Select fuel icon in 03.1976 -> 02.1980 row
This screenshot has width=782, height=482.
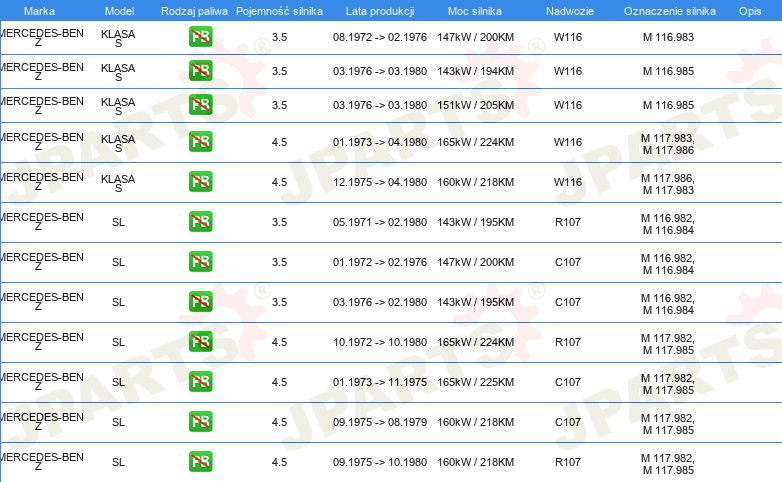[200, 301]
